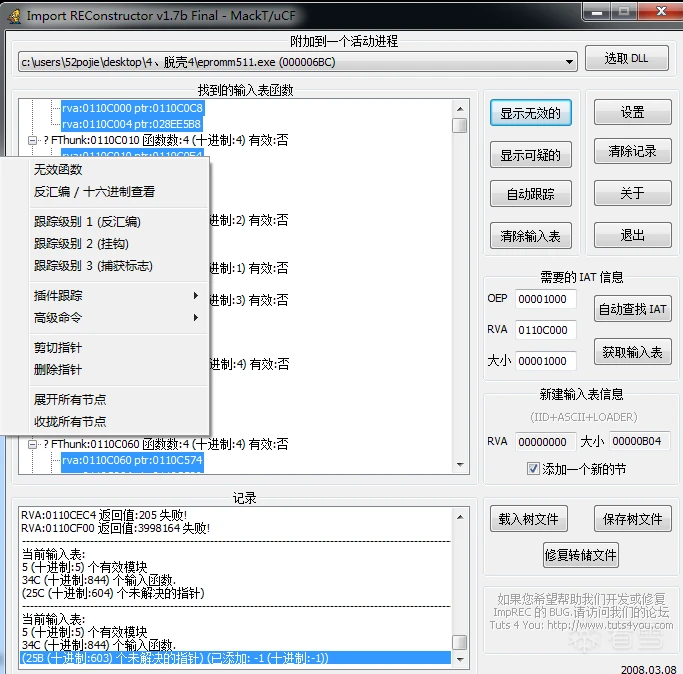Close the Import REConstructor window
Image resolution: width=683 pixels, height=674 pixels.
661,11
